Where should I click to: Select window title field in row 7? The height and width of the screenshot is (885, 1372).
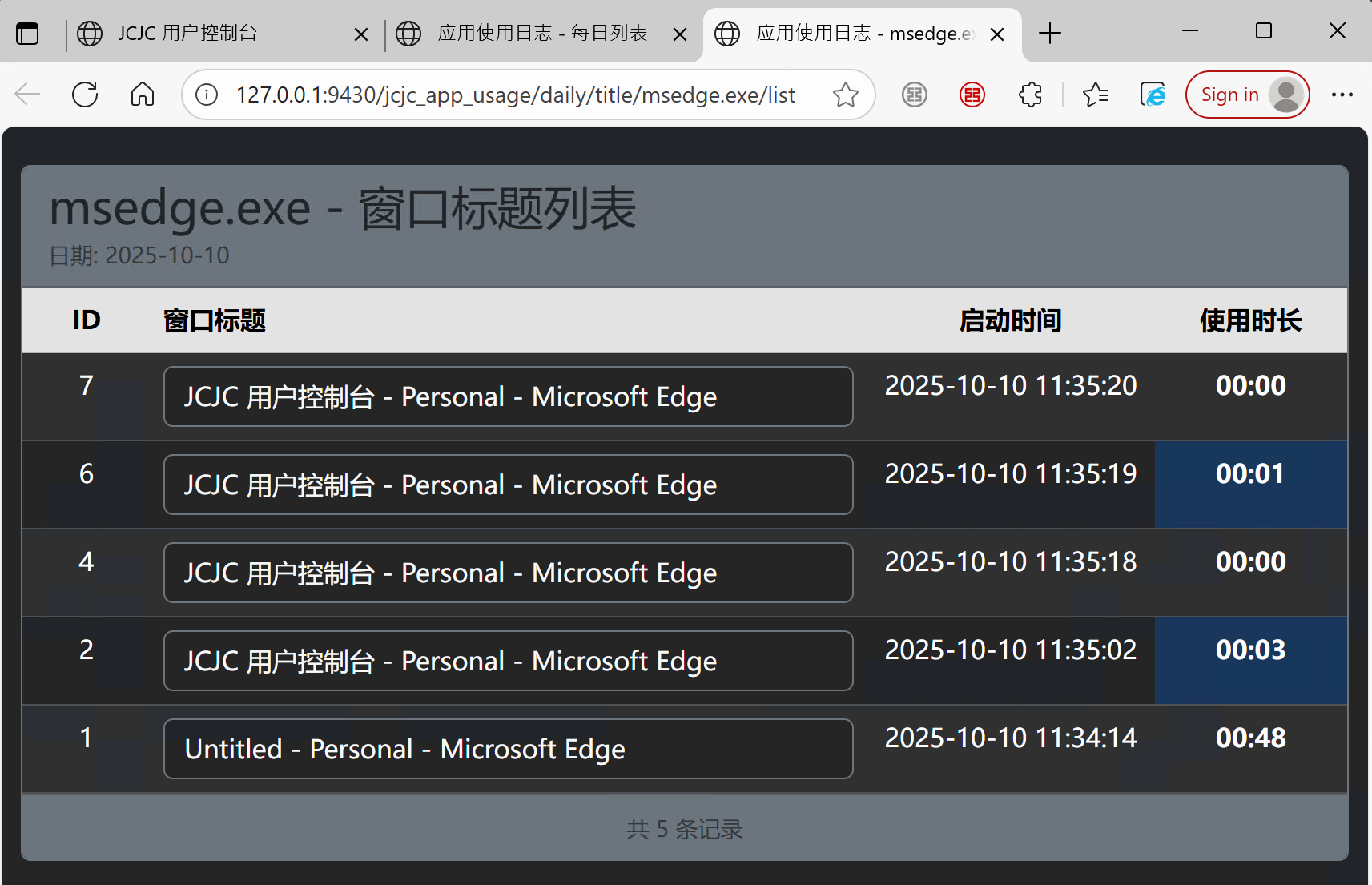[x=508, y=396]
